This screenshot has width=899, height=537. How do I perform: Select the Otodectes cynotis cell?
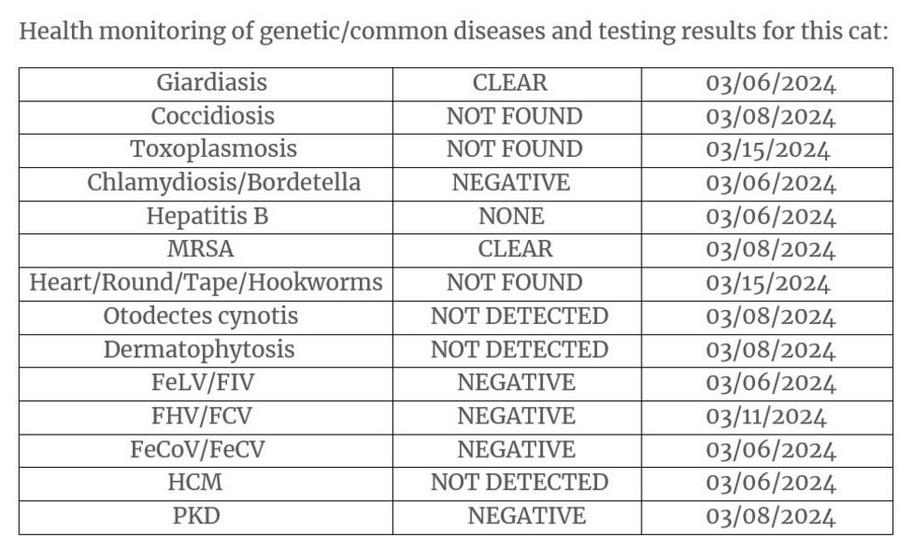[x=201, y=316]
